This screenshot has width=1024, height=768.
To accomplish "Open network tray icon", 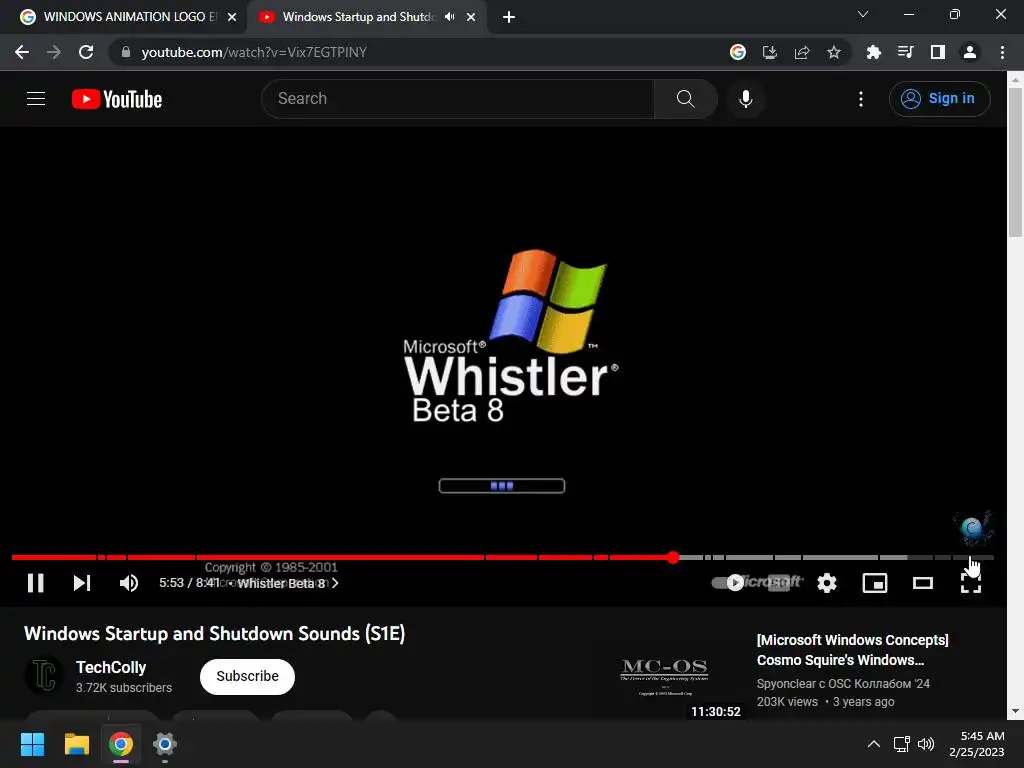I will point(902,744).
